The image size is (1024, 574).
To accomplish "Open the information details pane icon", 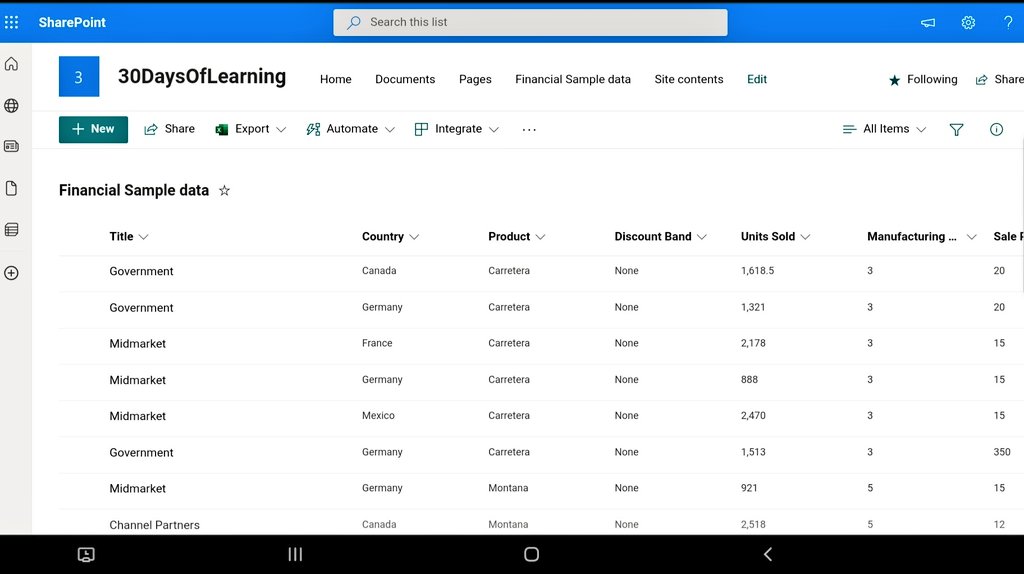I will pyautogui.click(x=996, y=129).
